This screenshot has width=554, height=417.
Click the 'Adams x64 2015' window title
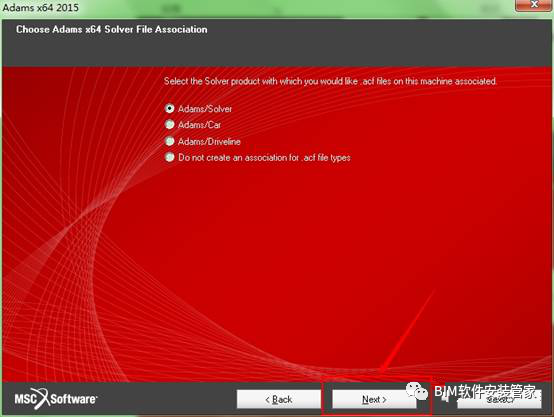pyautogui.click(x=41, y=7)
